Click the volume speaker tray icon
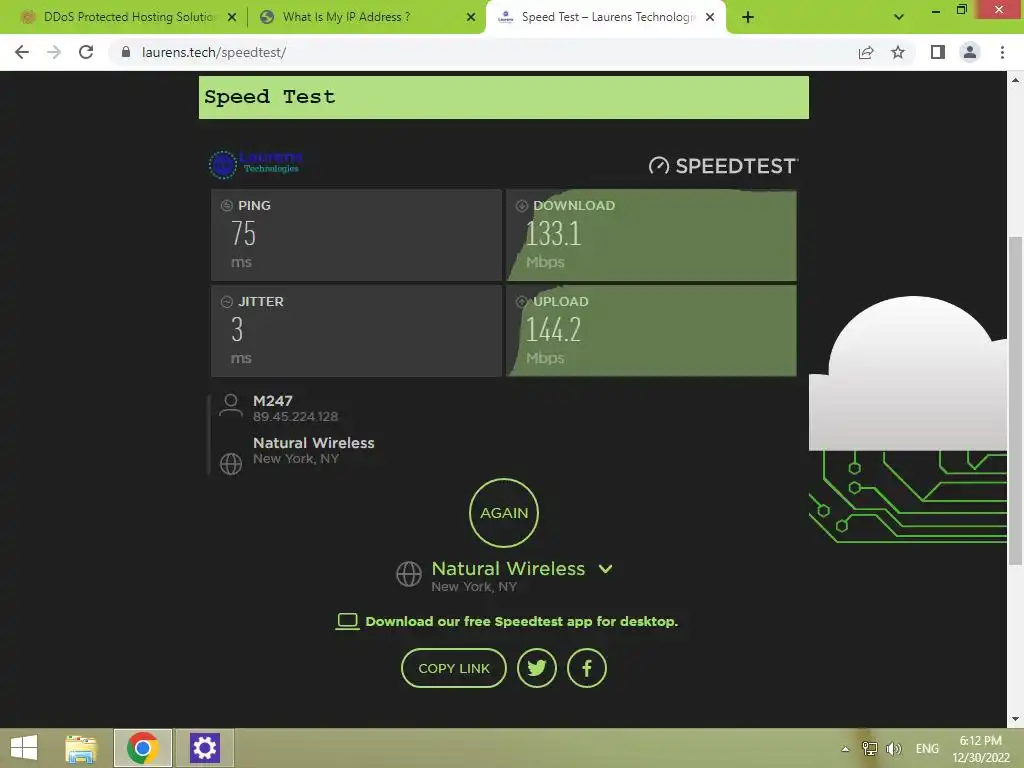This screenshot has width=1024, height=768. (893, 748)
